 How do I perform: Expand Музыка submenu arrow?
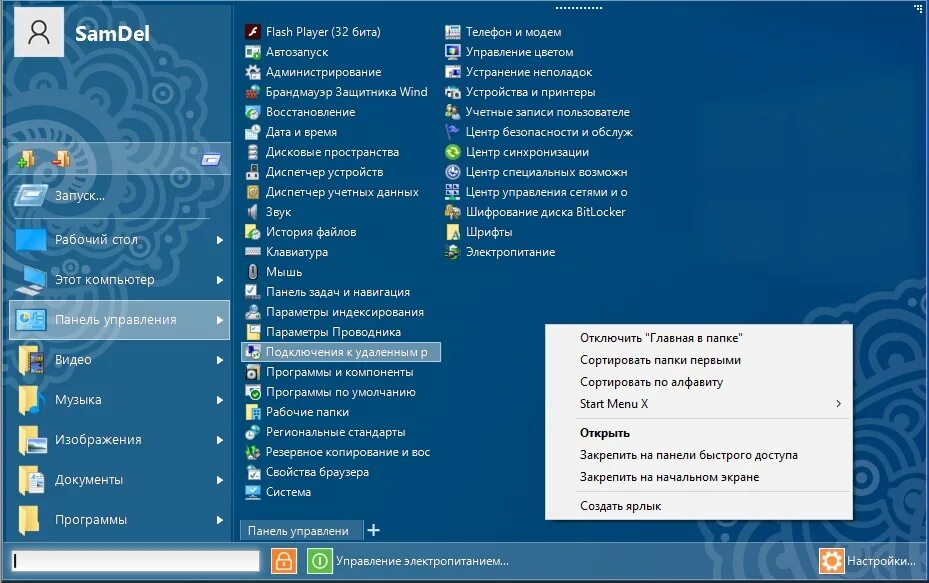point(220,400)
